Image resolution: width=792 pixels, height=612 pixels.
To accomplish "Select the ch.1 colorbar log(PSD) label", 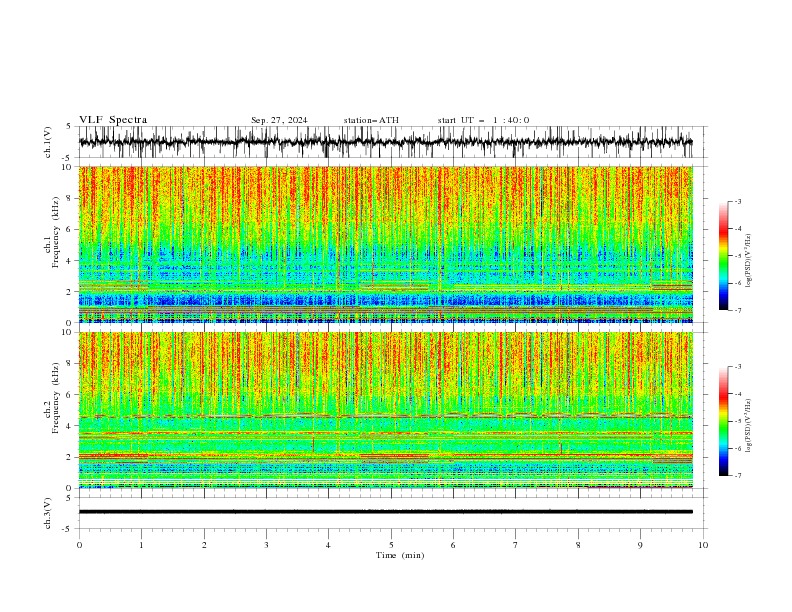I will [748, 261].
